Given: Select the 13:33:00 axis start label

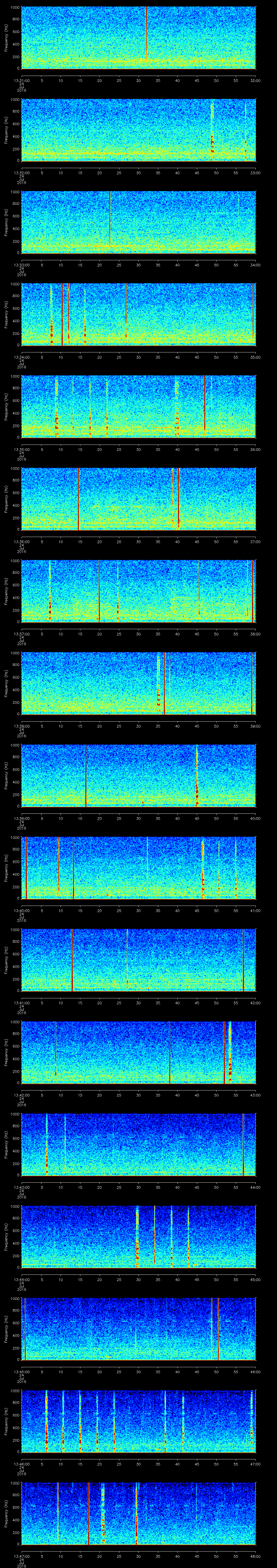Looking at the screenshot, I should [21, 265].
